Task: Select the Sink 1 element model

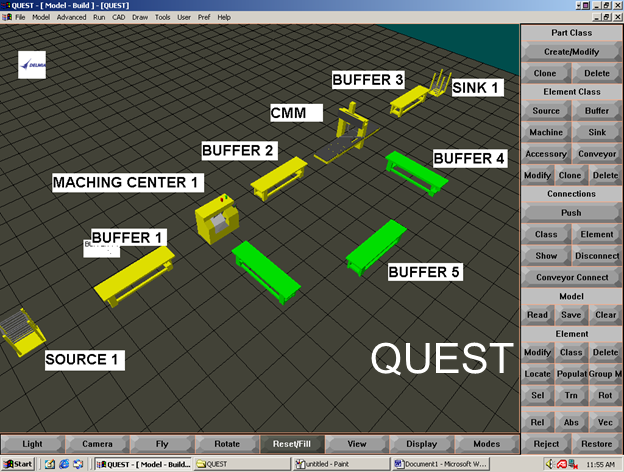Action: [x=440, y=84]
